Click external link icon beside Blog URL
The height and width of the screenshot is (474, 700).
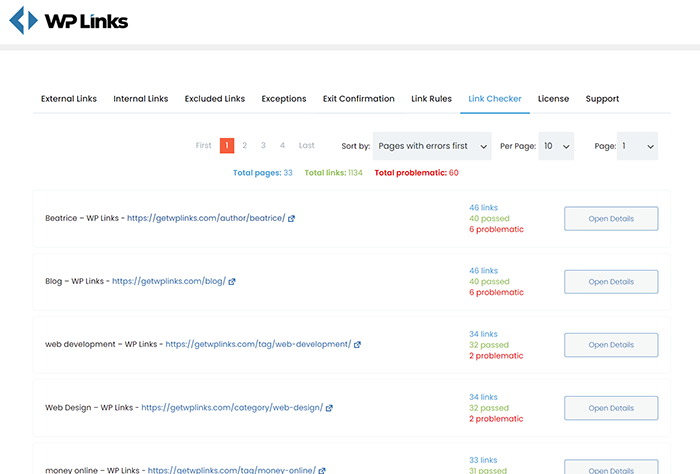point(232,281)
